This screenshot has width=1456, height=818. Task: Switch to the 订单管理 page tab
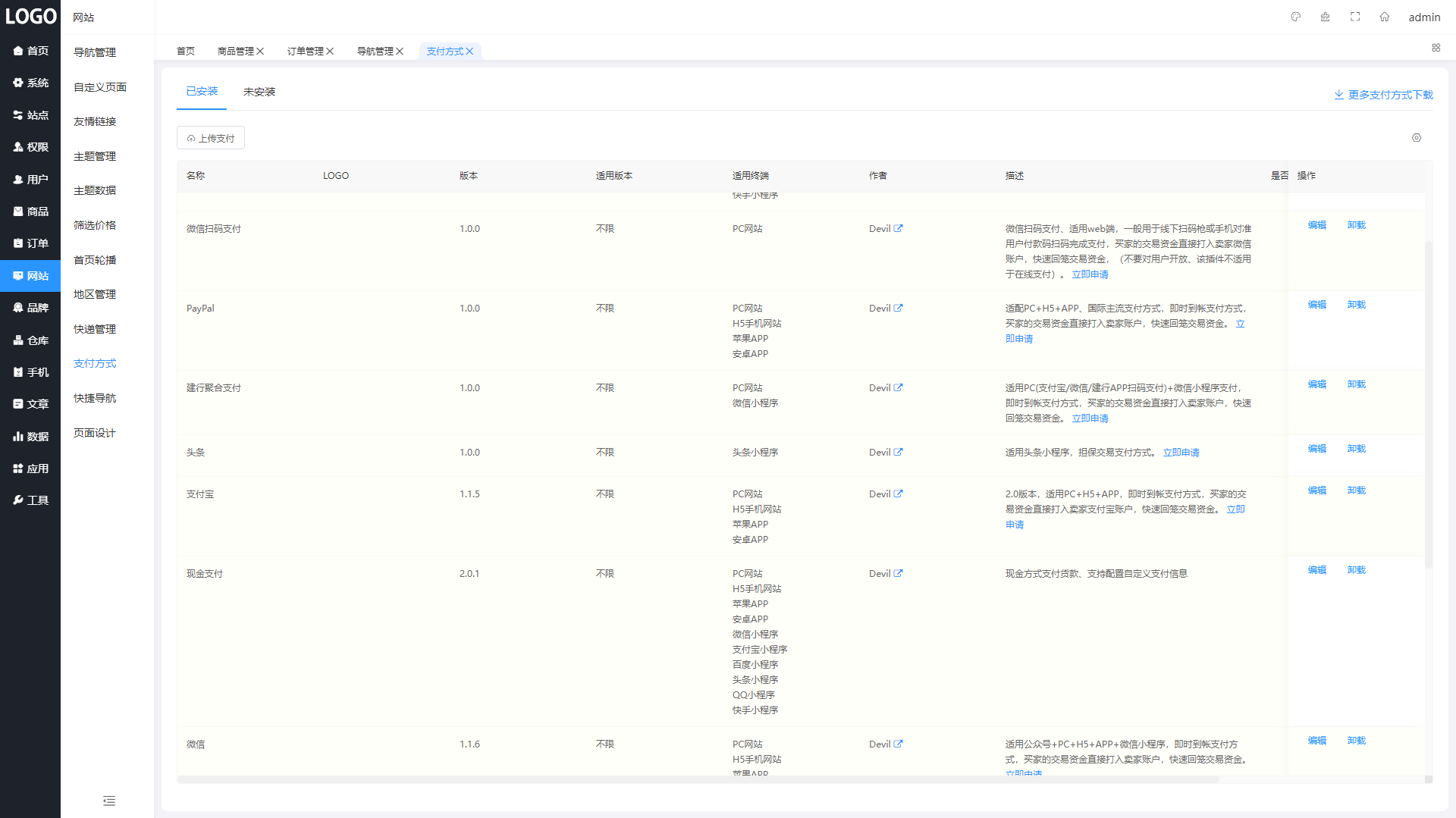pyautogui.click(x=306, y=52)
